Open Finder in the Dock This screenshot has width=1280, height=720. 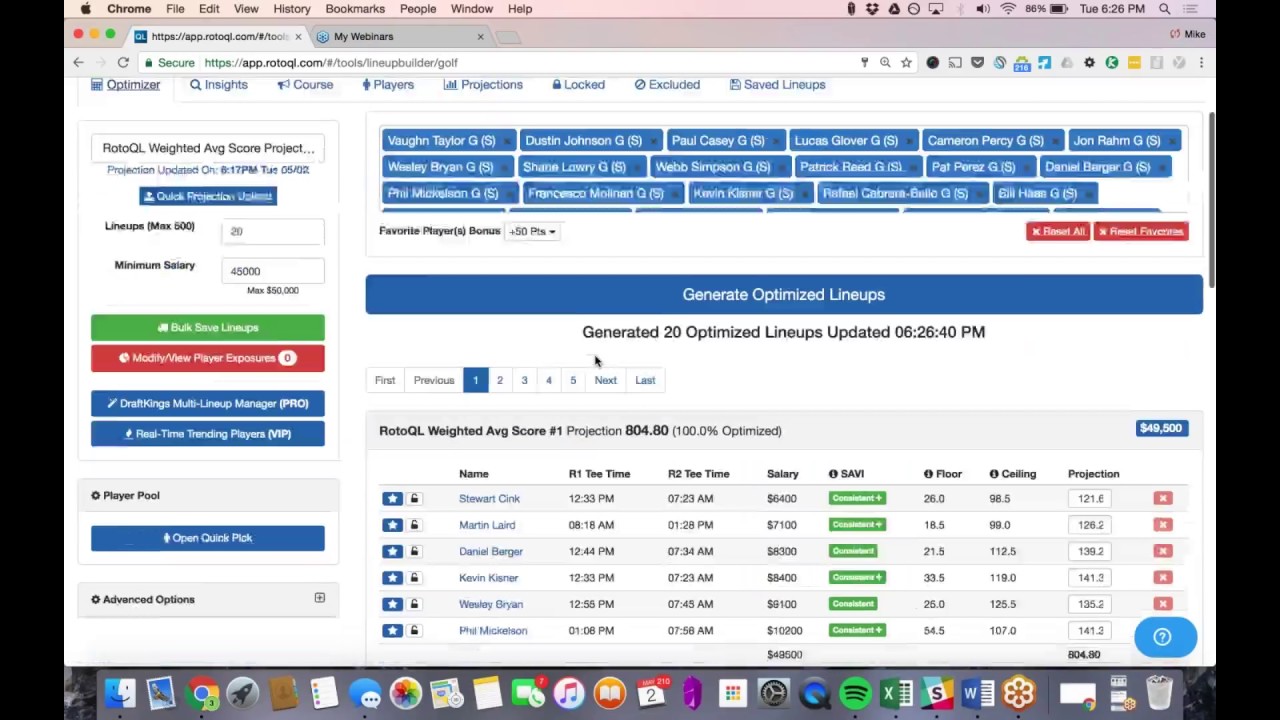pyautogui.click(x=120, y=693)
